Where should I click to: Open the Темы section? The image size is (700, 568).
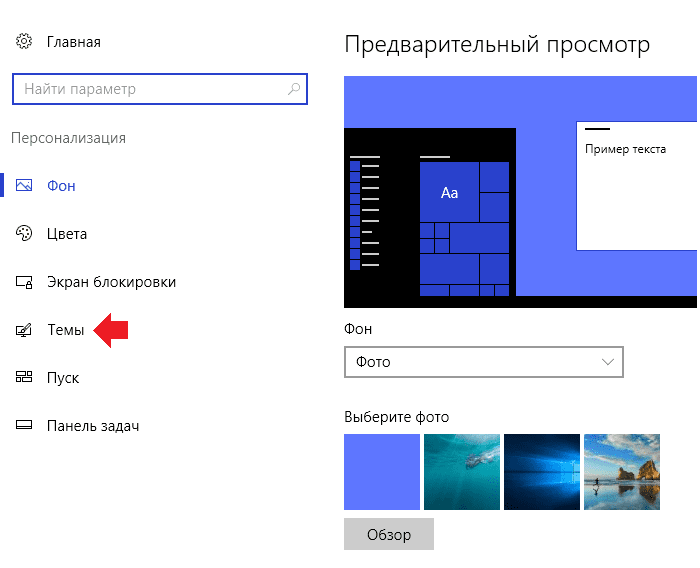click(x=66, y=330)
